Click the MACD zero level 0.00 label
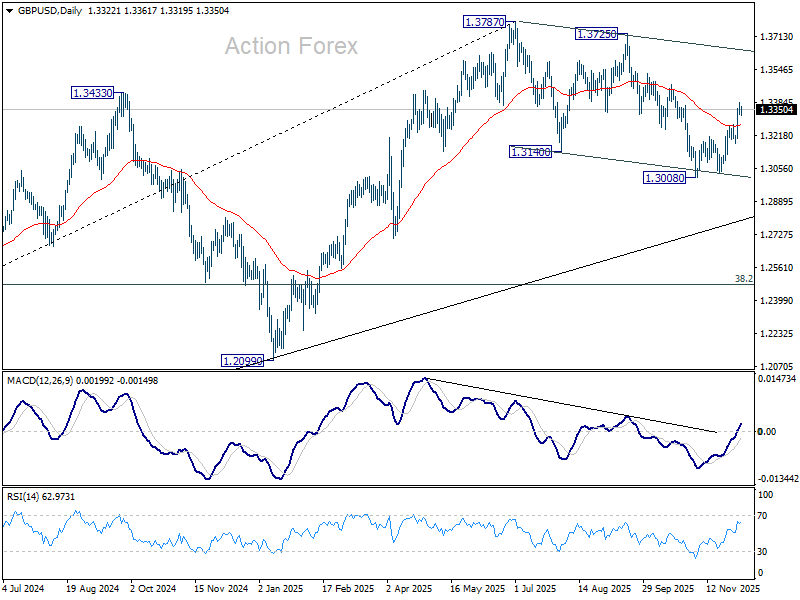Viewport: 800px width, 600px height. click(x=767, y=432)
